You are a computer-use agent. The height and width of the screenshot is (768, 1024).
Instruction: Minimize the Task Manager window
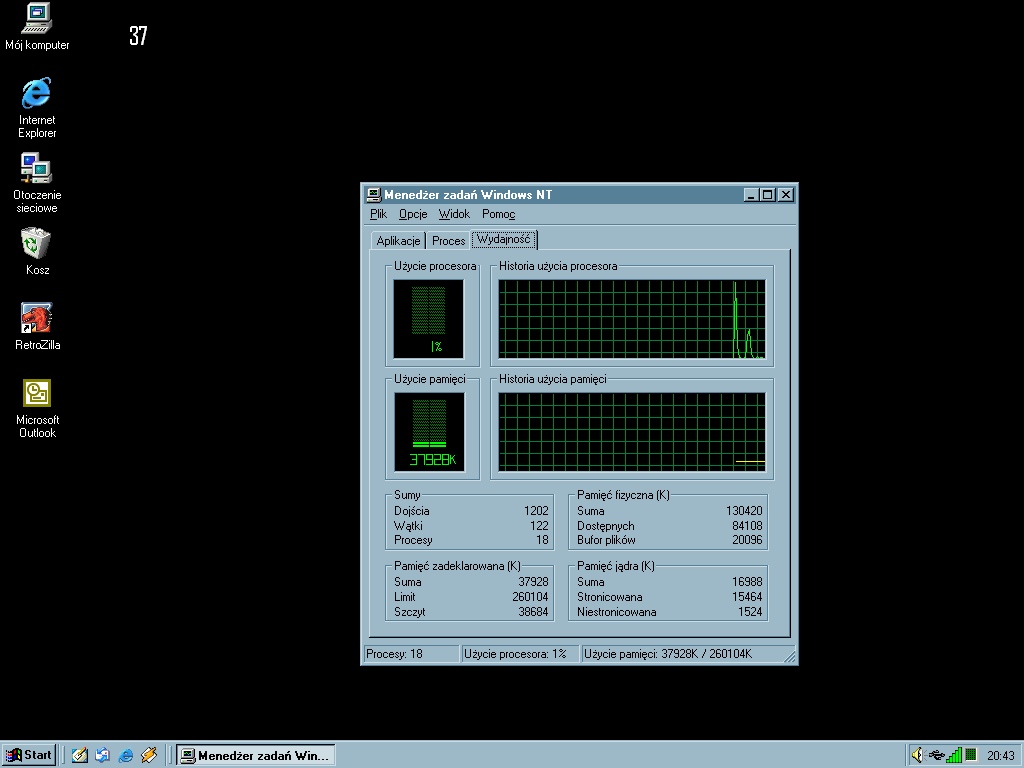click(x=751, y=195)
